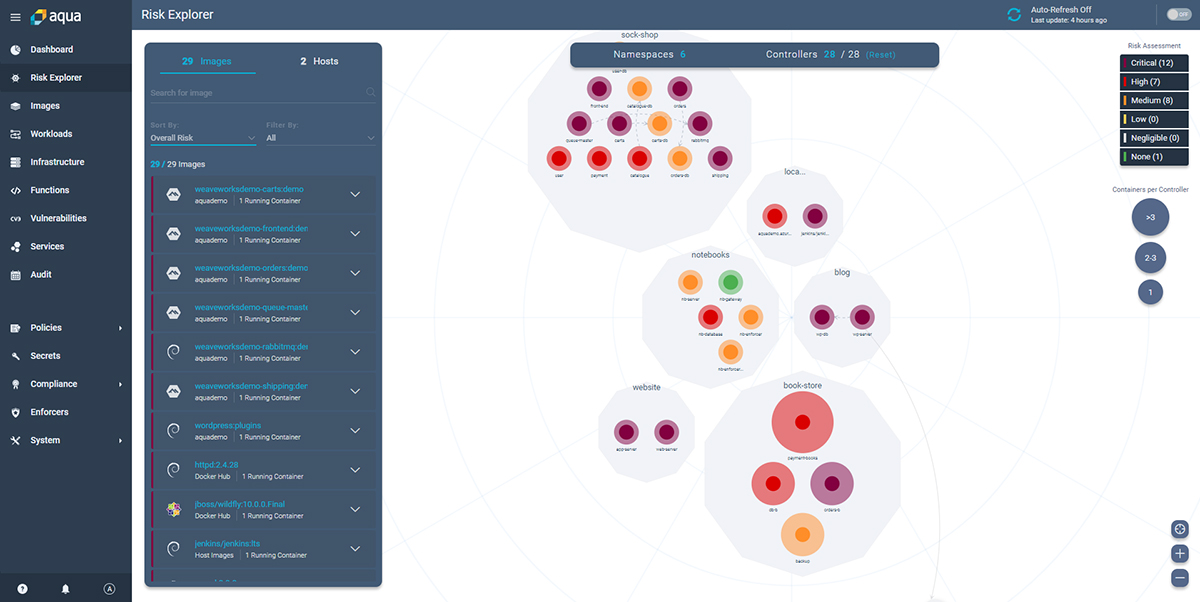This screenshot has width=1200, height=602.
Task: Switch to the 29 Images tab
Action: pyautogui.click(x=206, y=61)
